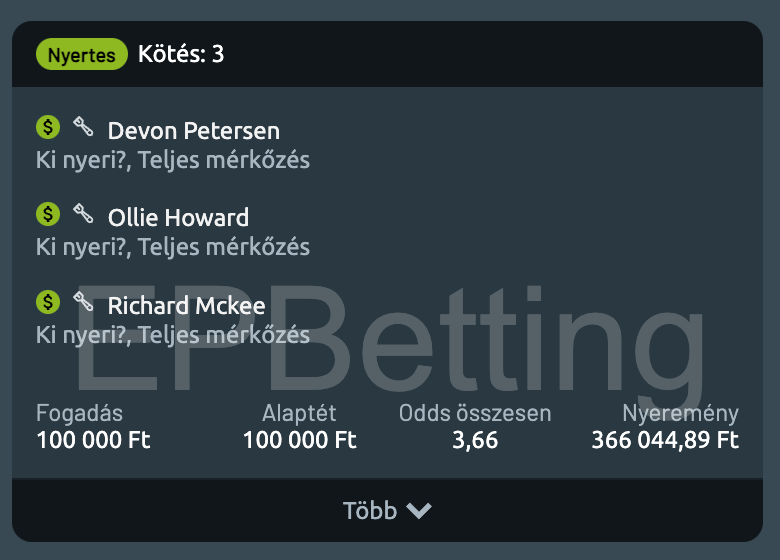Click the market description under Richard Mckee
The width and height of the screenshot is (780, 560).
(173, 334)
